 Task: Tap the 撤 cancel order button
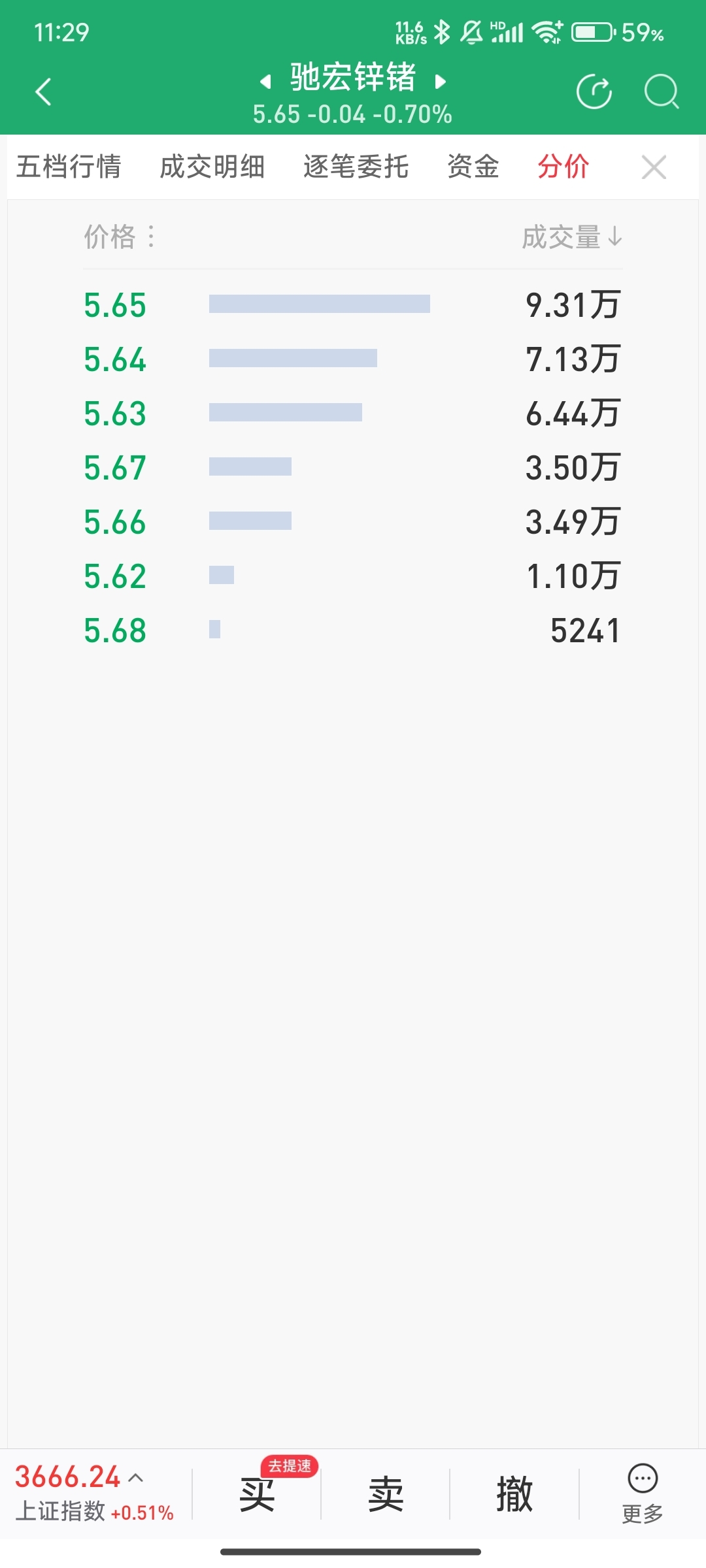click(514, 1495)
